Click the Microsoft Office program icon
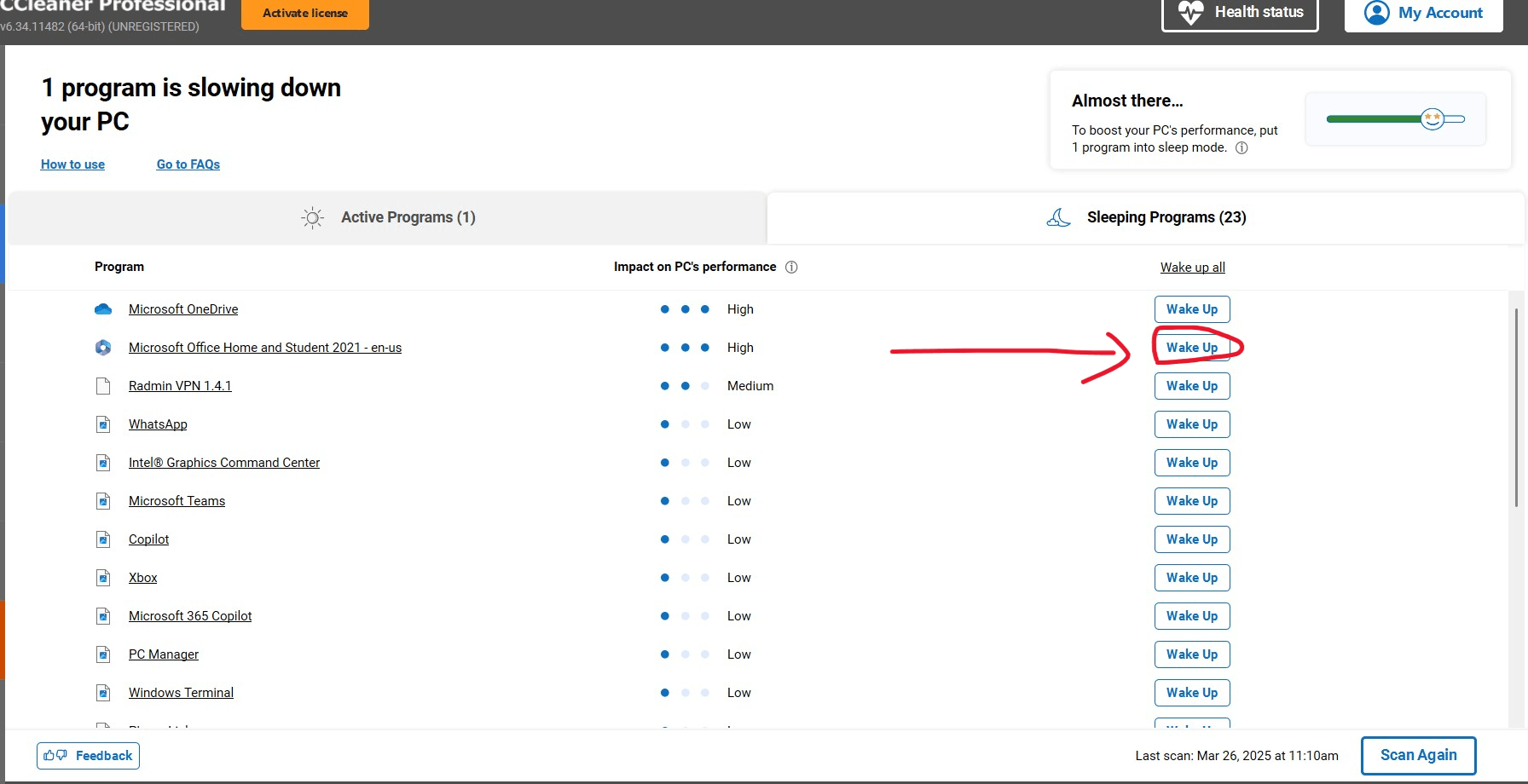1528x784 pixels. pos(103,348)
